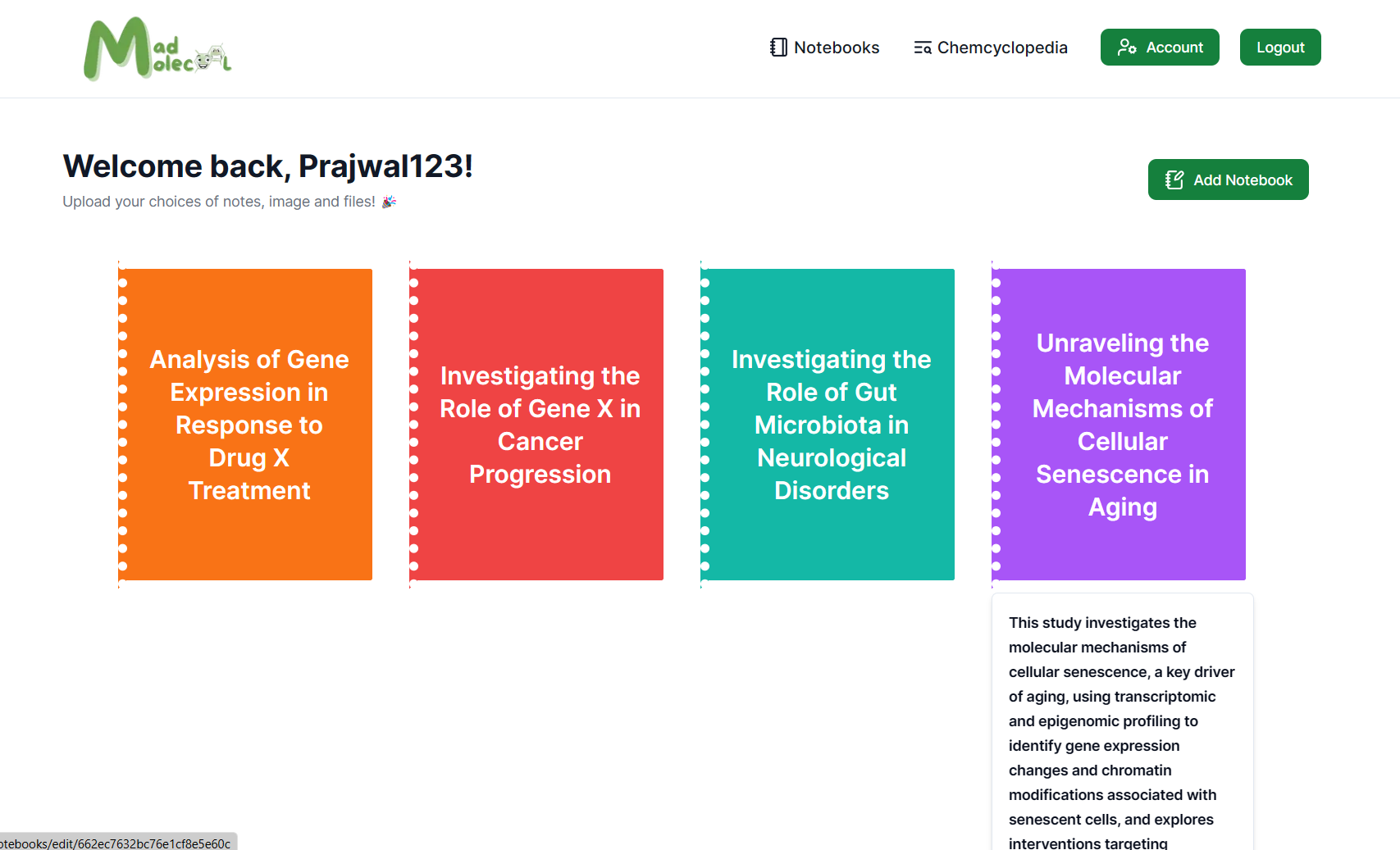Add a new notebook

[x=1228, y=180]
